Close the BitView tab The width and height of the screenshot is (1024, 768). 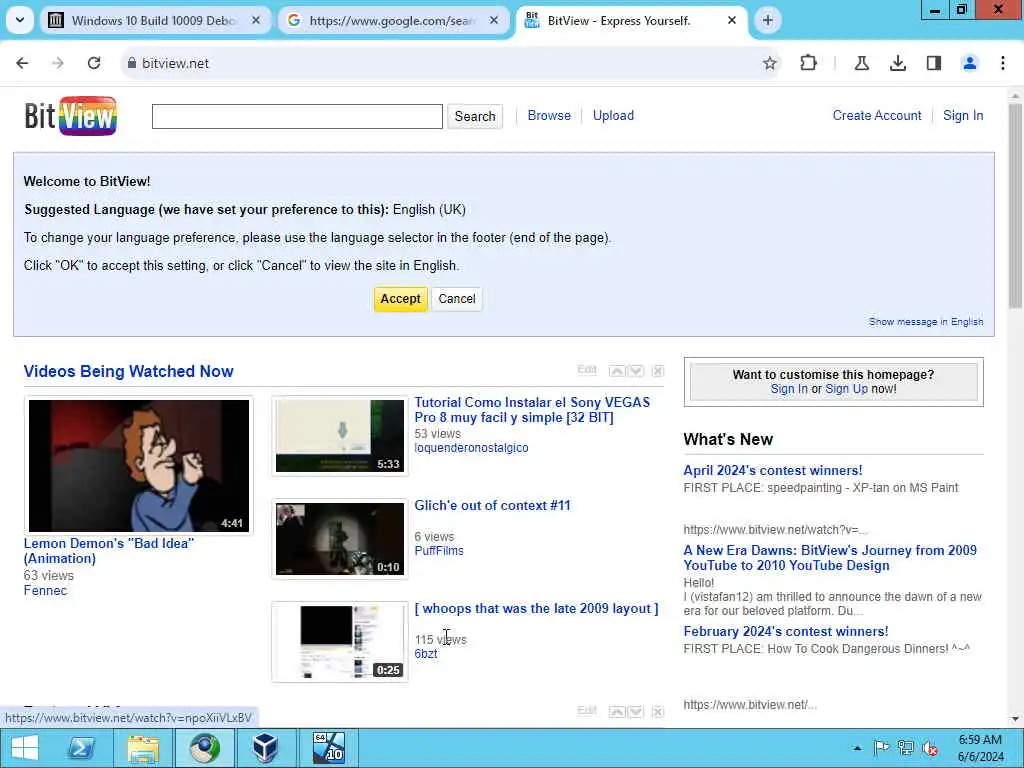tap(732, 20)
